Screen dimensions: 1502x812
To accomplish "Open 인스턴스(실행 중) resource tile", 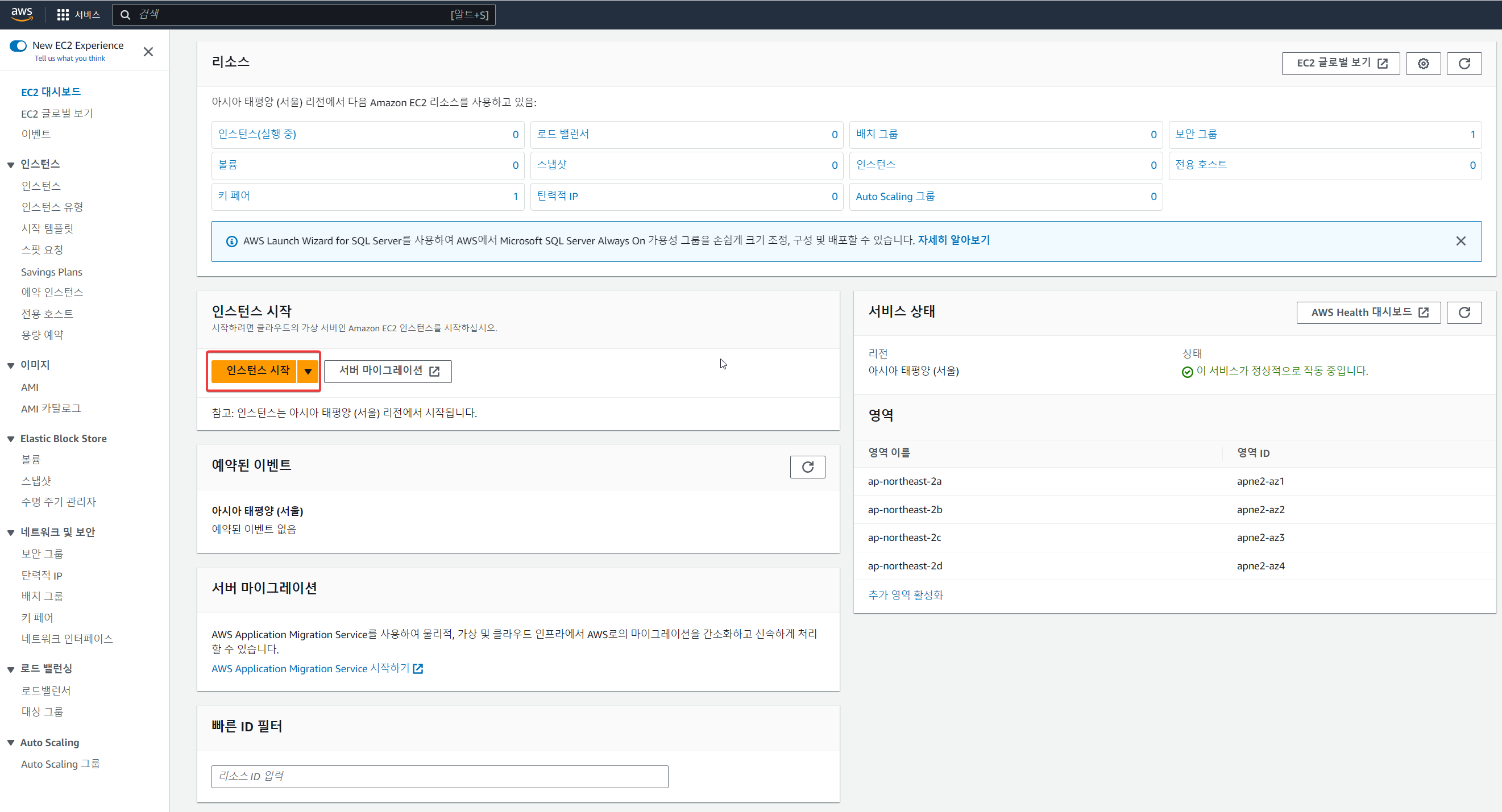I will (x=368, y=135).
